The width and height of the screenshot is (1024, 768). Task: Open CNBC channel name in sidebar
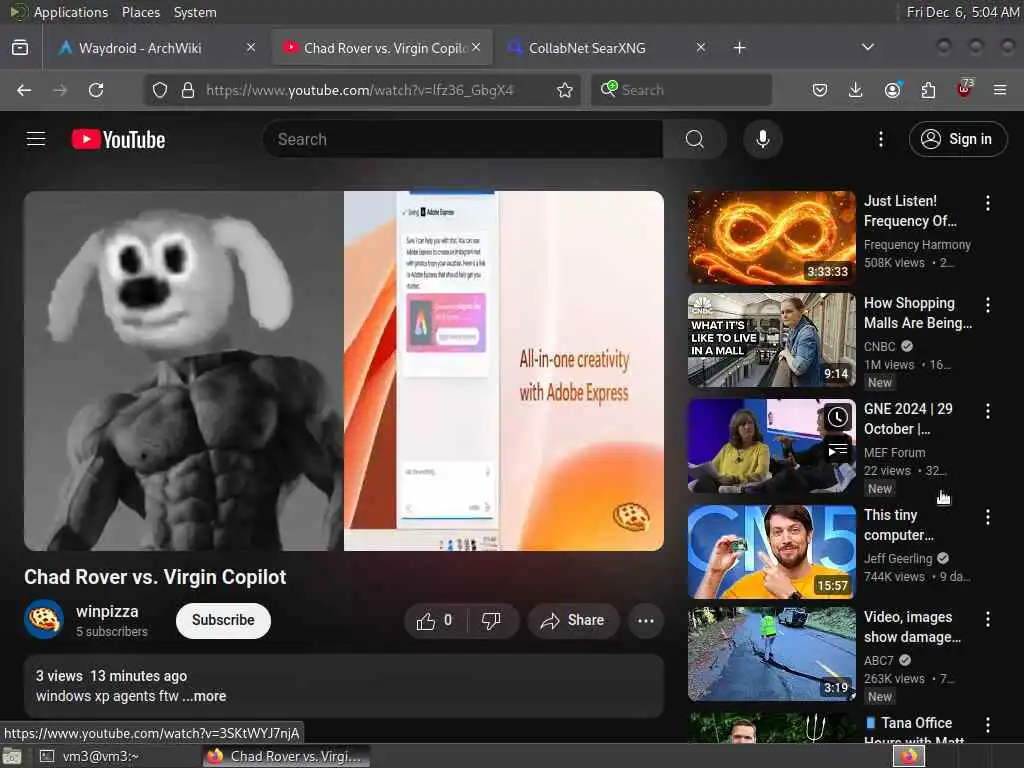(x=879, y=346)
